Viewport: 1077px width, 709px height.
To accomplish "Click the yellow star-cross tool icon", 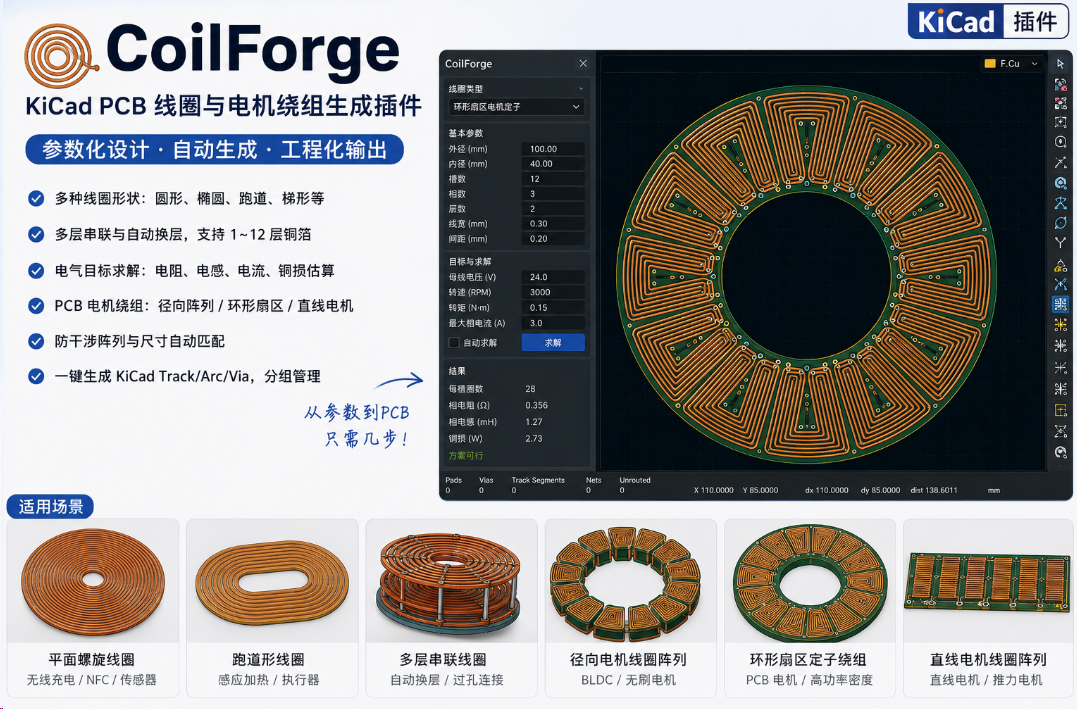I will tap(1061, 324).
